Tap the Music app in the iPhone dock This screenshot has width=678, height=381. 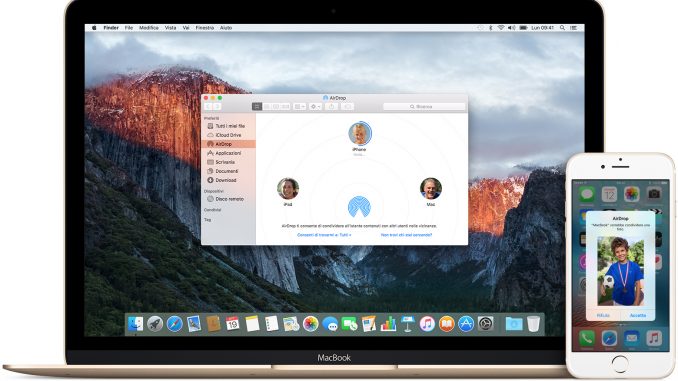[654, 338]
